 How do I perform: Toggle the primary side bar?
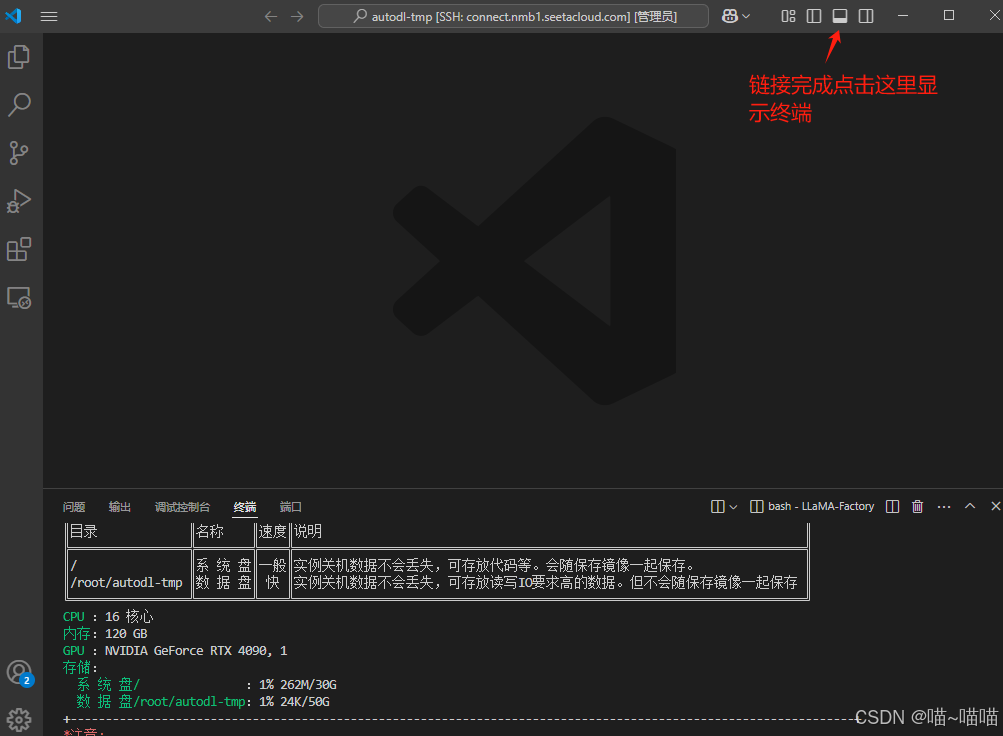(x=814, y=16)
